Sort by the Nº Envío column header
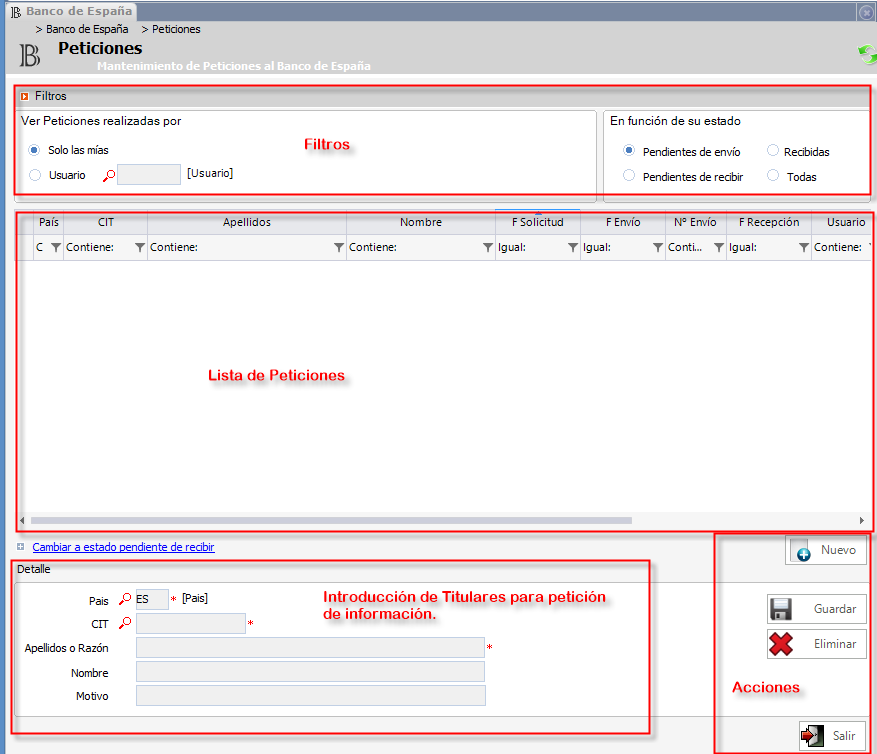Image resolution: width=877 pixels, height=754 pixels. [x=695, y=222]
